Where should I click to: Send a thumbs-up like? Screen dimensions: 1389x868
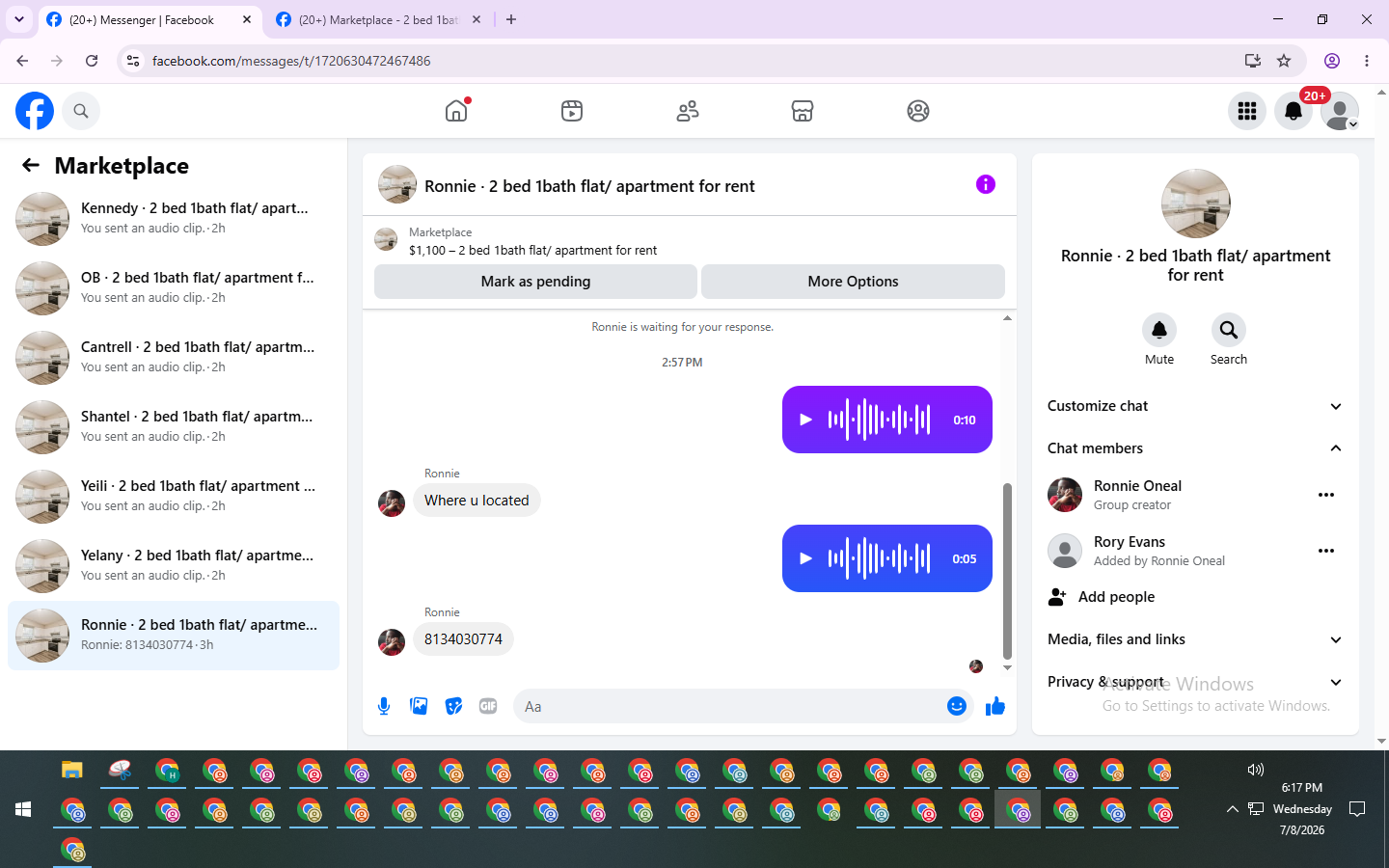[x=995, y=706]
